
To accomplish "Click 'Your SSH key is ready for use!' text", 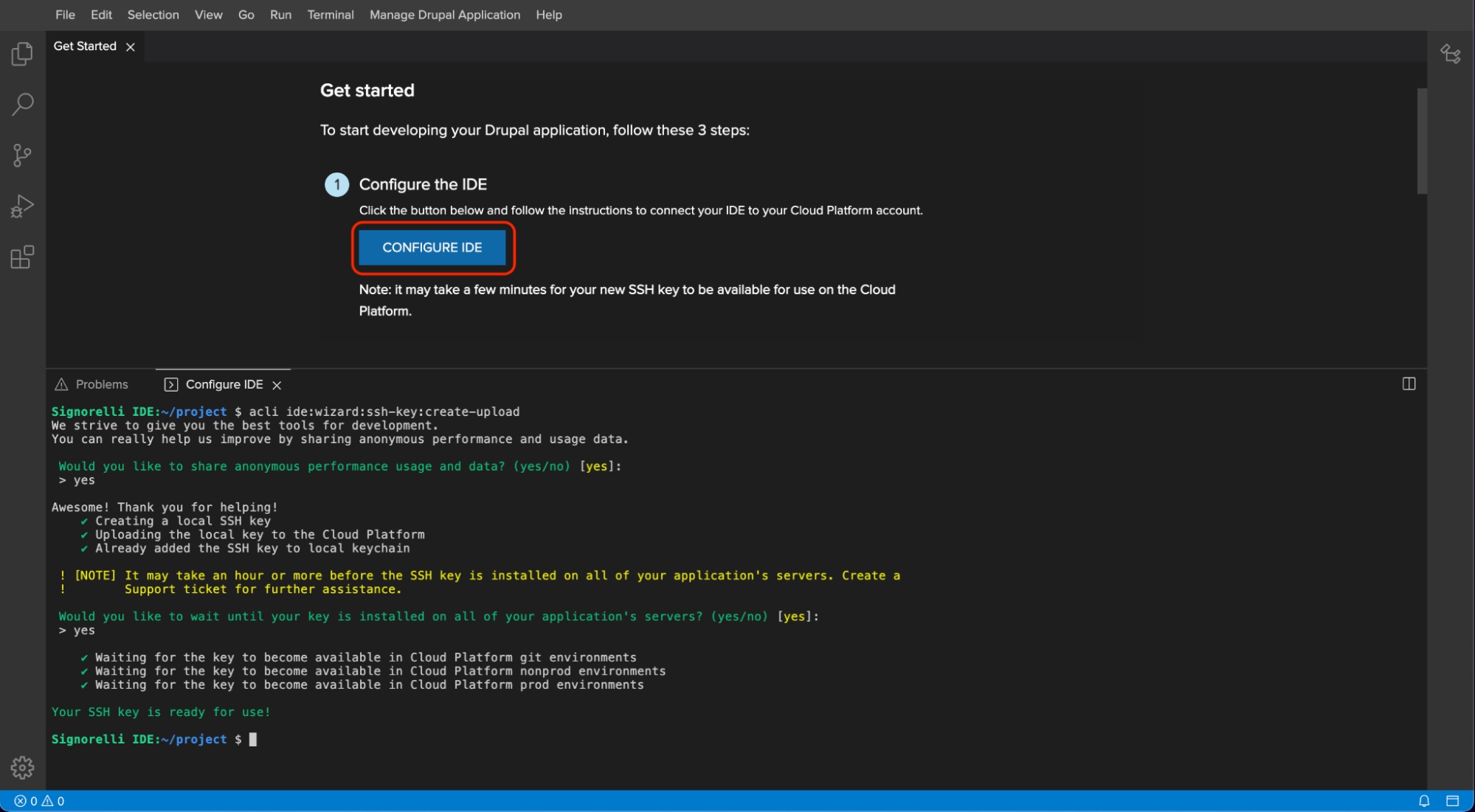I will point(161,712).
